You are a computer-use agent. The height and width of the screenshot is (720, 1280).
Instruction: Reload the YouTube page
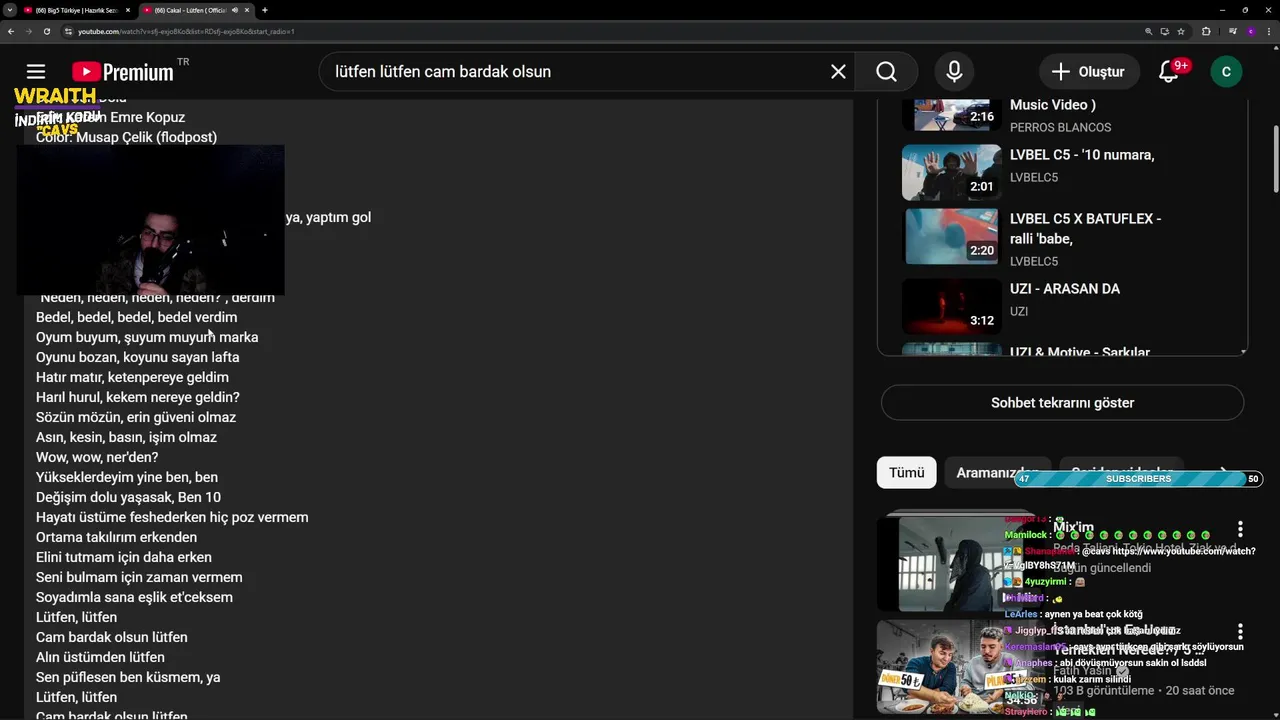(x=47, y=31)
